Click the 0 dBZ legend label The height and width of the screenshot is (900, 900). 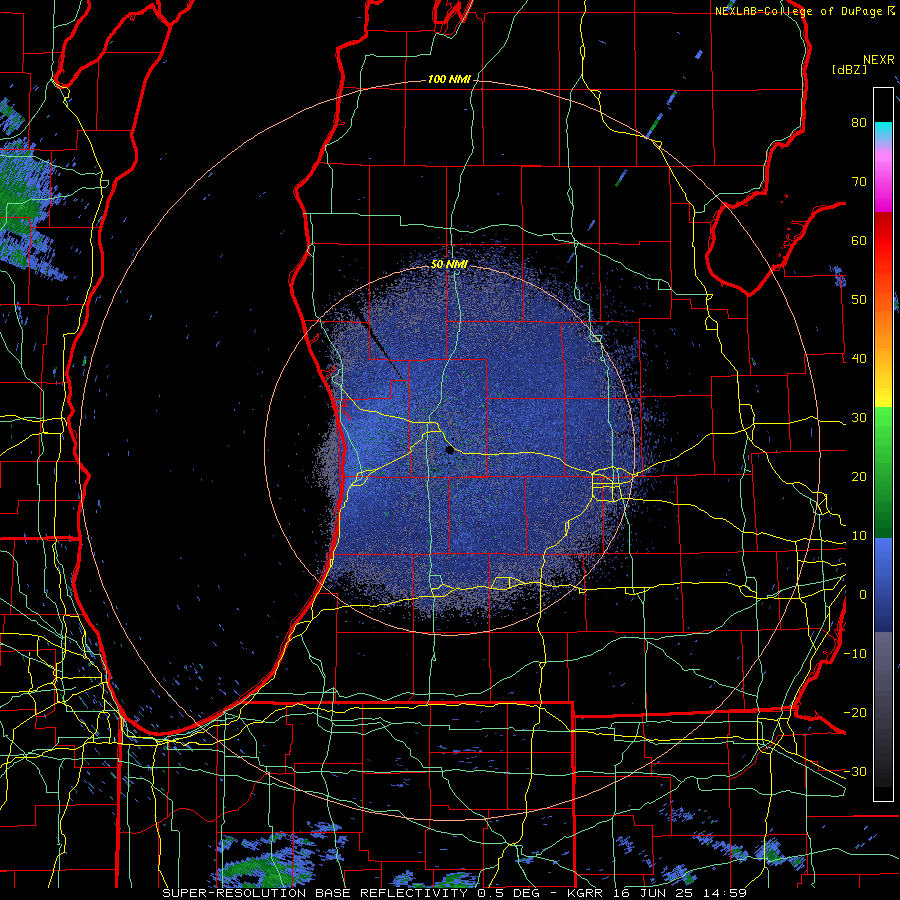tap(863, 595)
